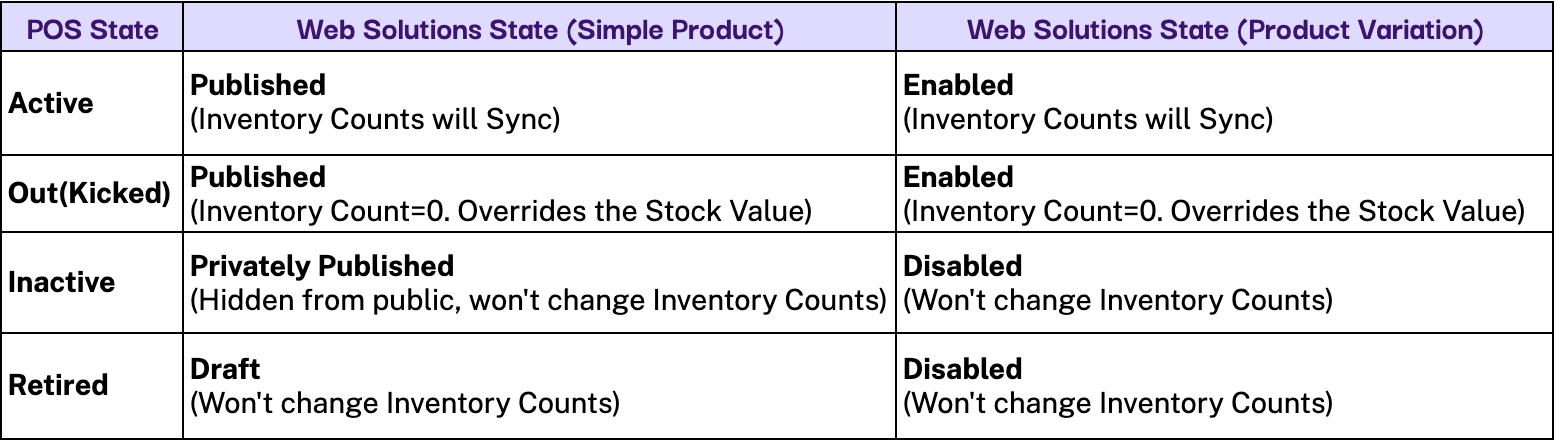The height and width of the screenshot is (444, 1554).
Task: Select the Web Solutions State (Simple Product) header
Action: (x=540, y=29)
